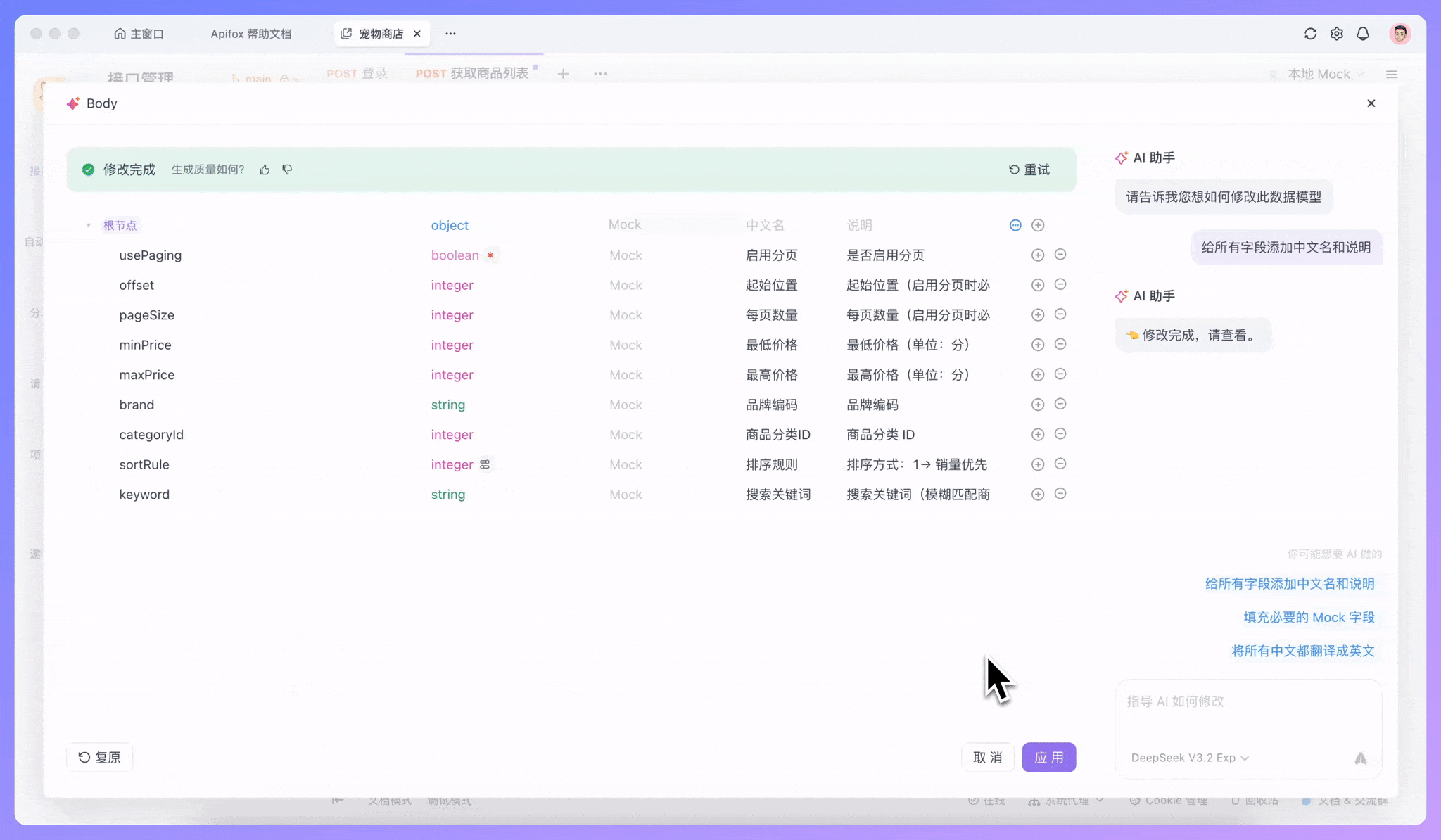Click the 应用 apply button

(x=1048, y=757)
